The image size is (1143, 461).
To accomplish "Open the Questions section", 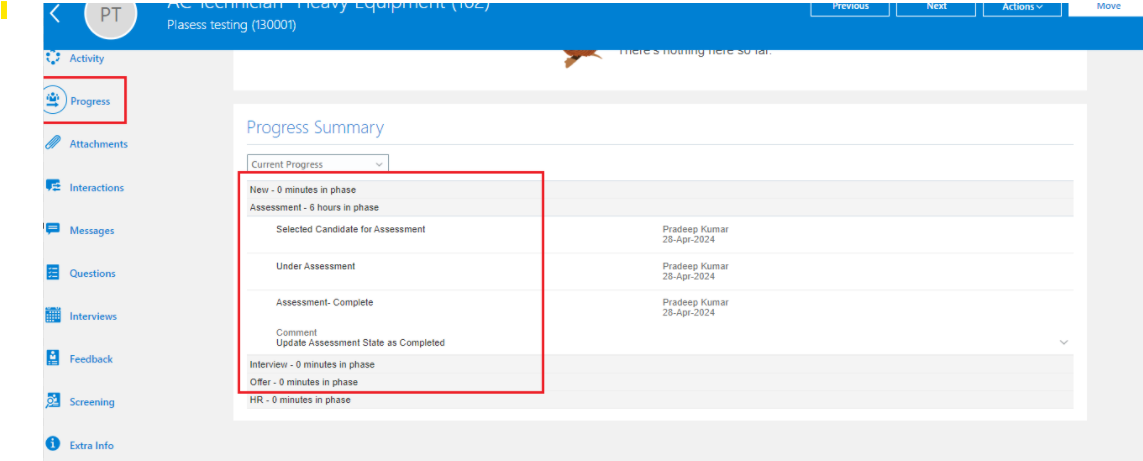I will pos(93,274).
